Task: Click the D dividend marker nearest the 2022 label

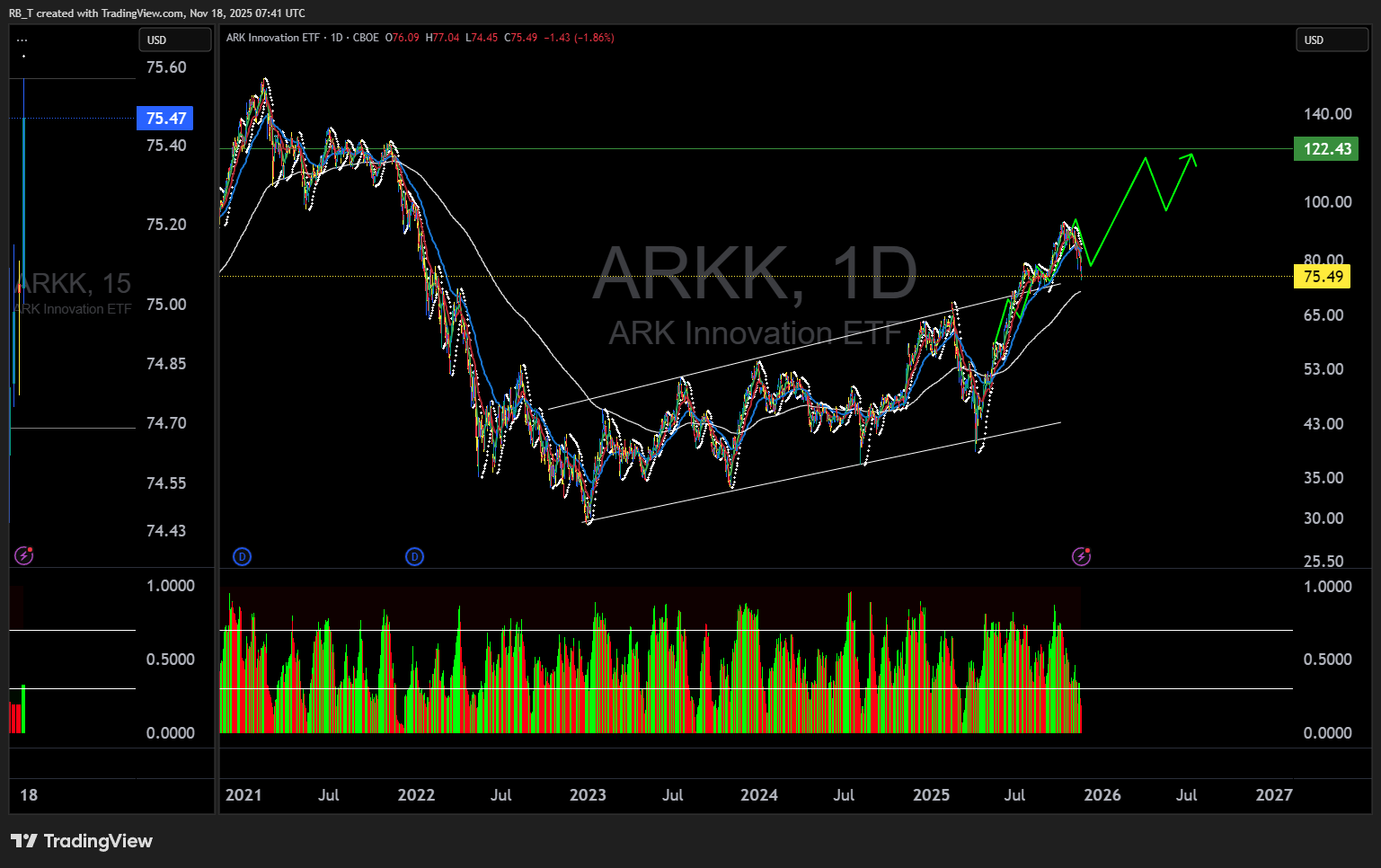Action: pyautogui.click(x=414, y=557)
